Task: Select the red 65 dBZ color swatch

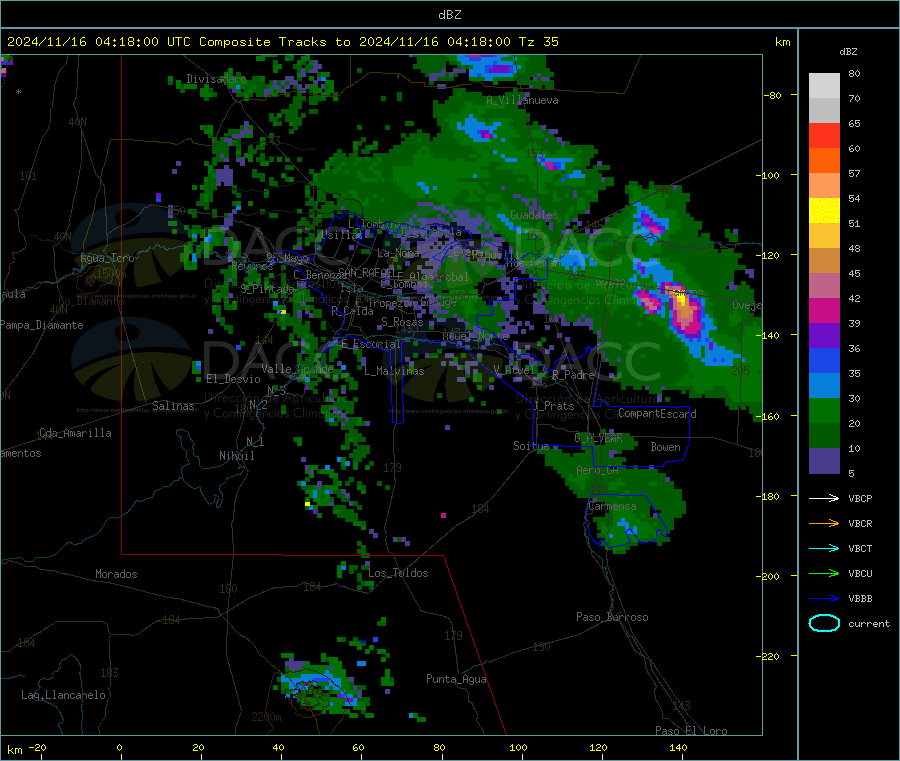Action: coord(824,135)
